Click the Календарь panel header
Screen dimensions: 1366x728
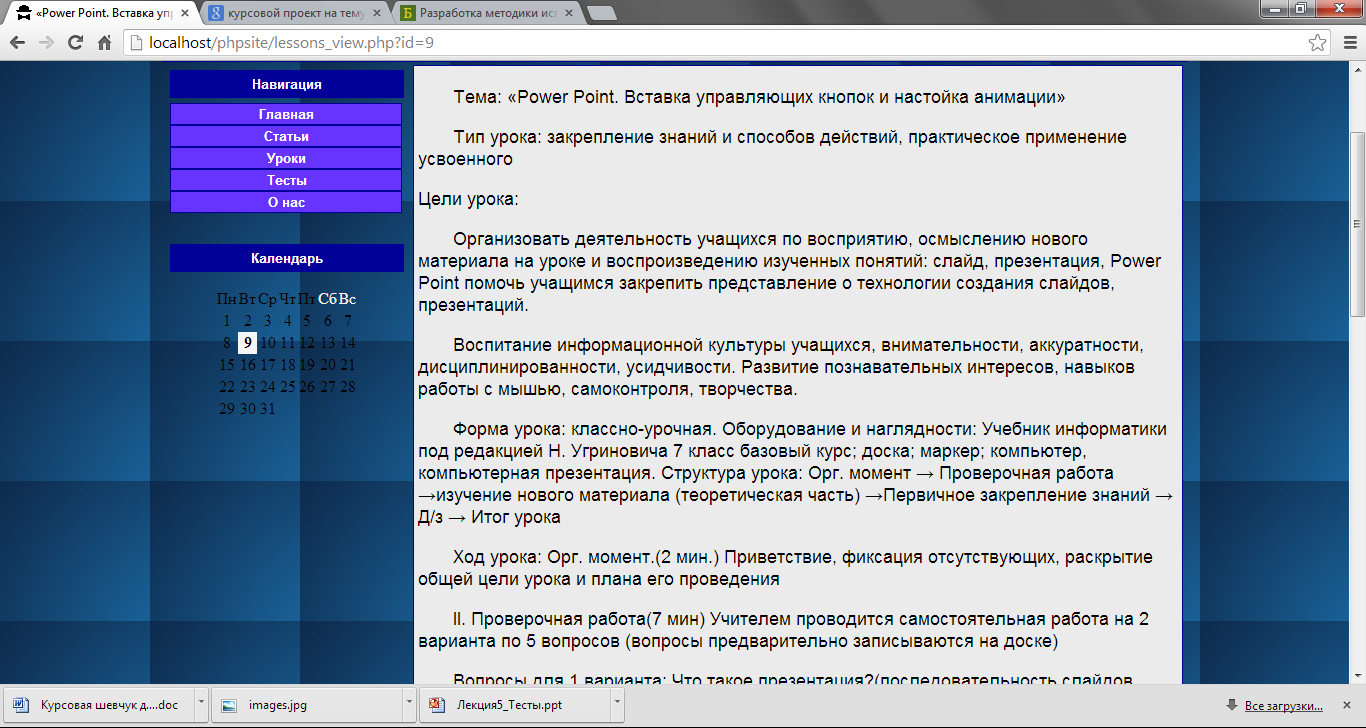point(287,258)
